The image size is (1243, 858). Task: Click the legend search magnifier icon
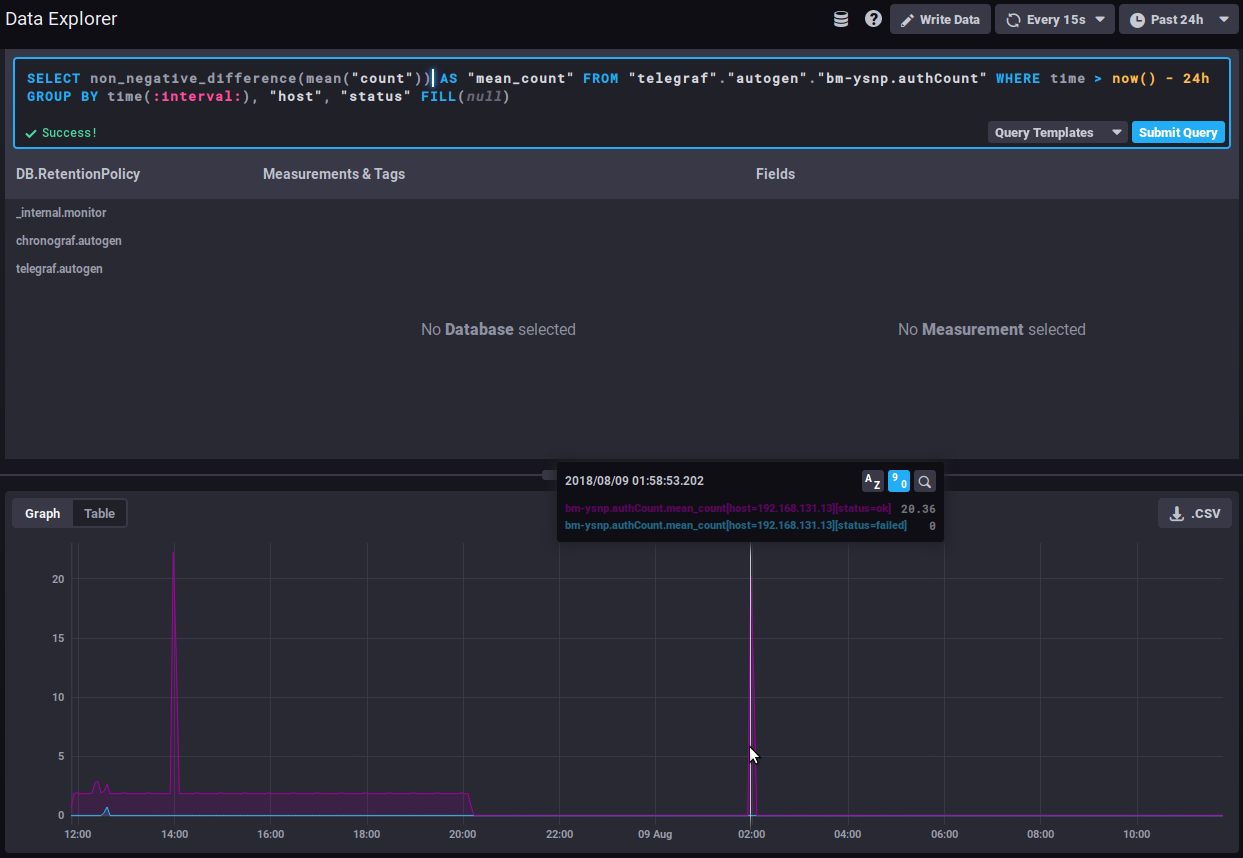(x=925, y=481)
